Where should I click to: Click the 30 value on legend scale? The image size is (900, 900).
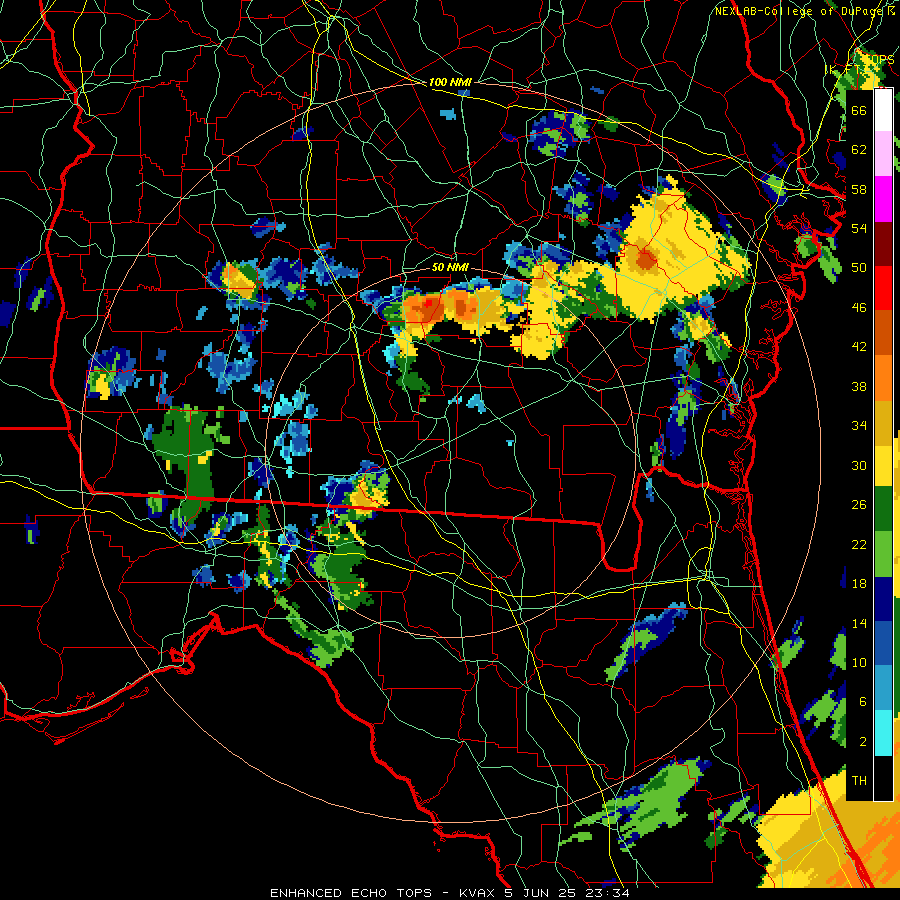click(859, 465)
